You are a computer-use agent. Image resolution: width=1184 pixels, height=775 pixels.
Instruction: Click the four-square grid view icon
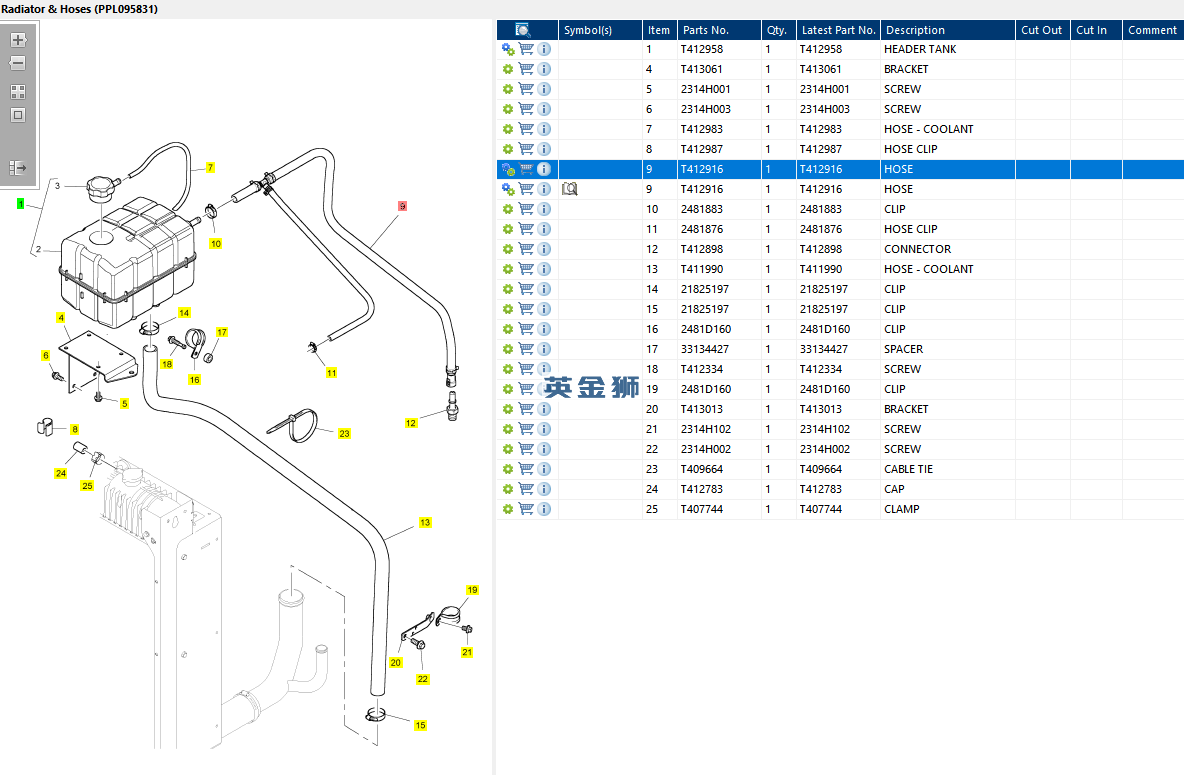tap(18, 92)
